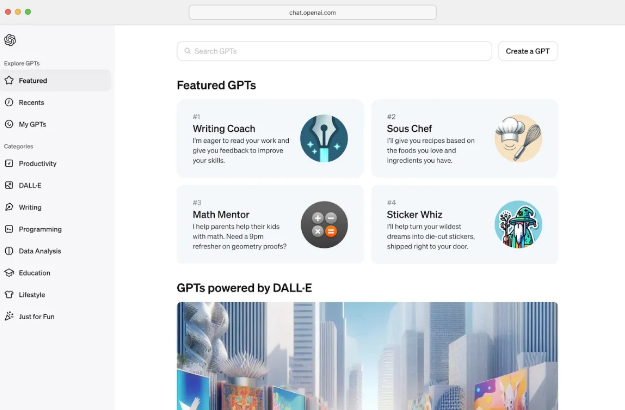Click the Education graduation cap icon
Image resolution: width=625 pixels, height=410 pixels.
click(9, 273)
